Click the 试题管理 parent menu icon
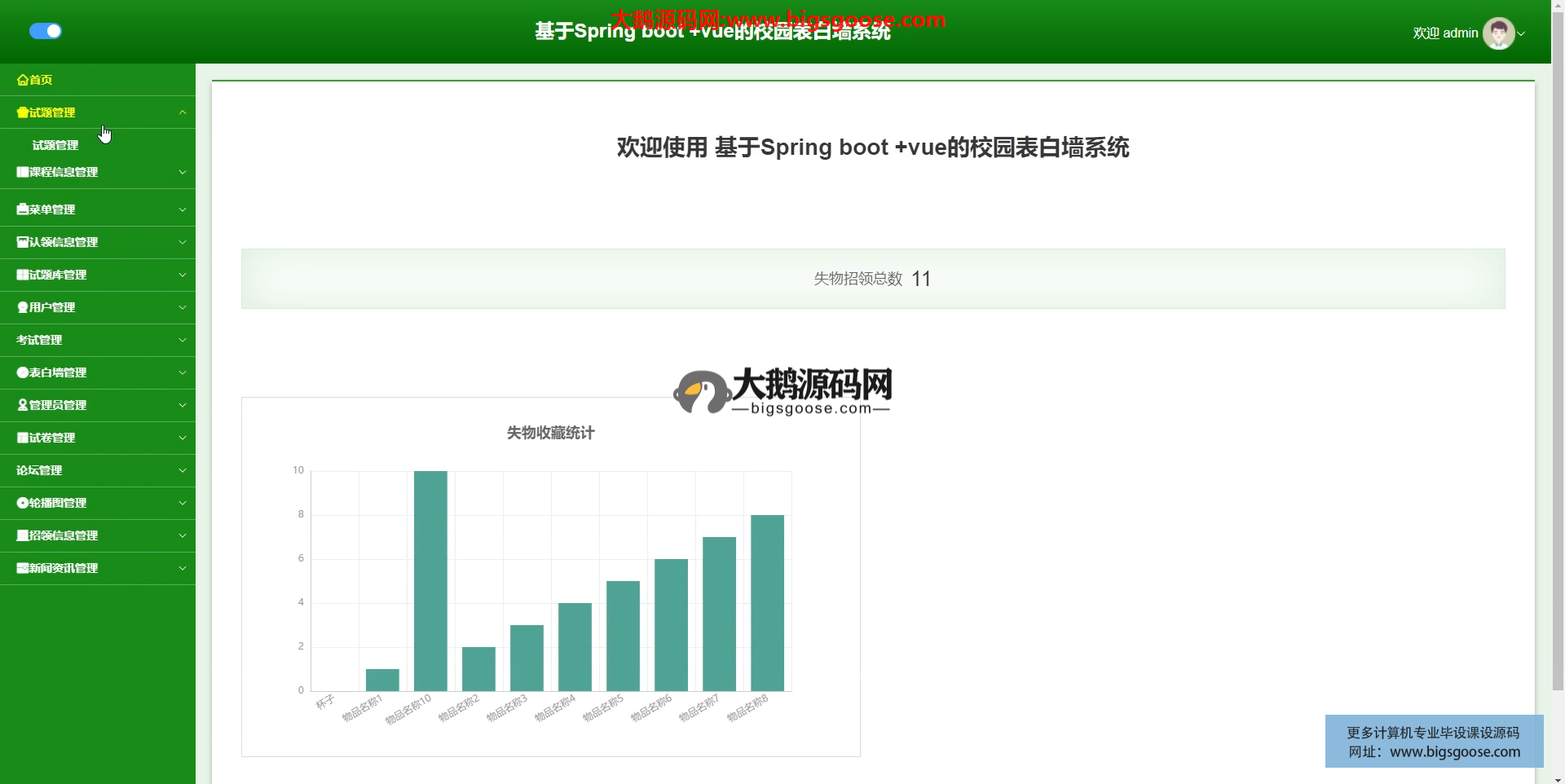The image size is (1565, 784). [x=23, y=112]
